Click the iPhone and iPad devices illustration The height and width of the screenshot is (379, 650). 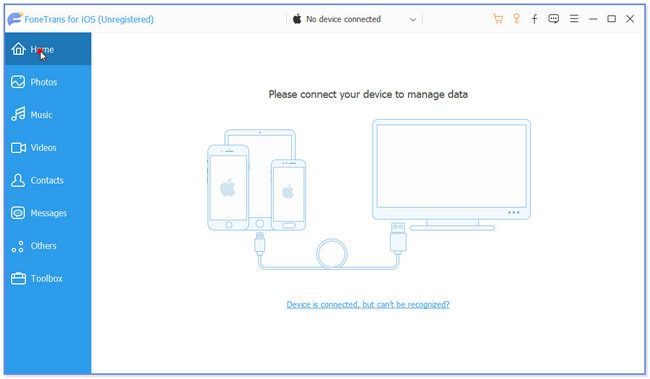(x=257, y=180)
